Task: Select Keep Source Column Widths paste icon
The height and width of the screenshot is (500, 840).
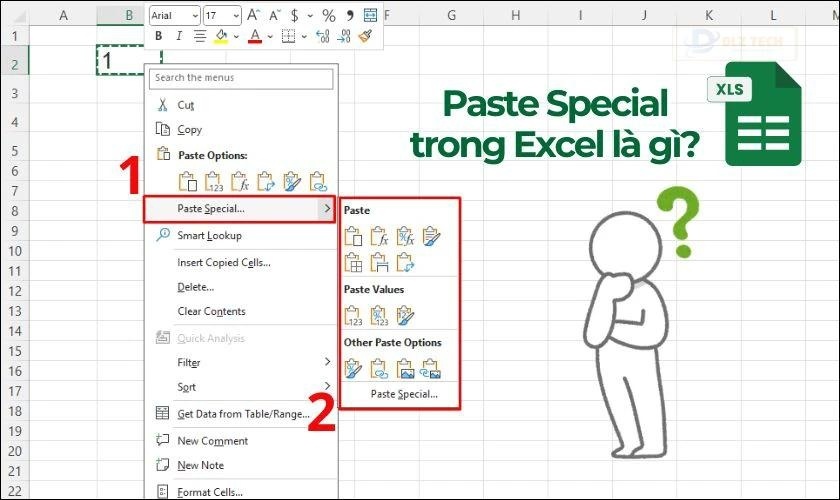Action: click(x=379, y=263)
